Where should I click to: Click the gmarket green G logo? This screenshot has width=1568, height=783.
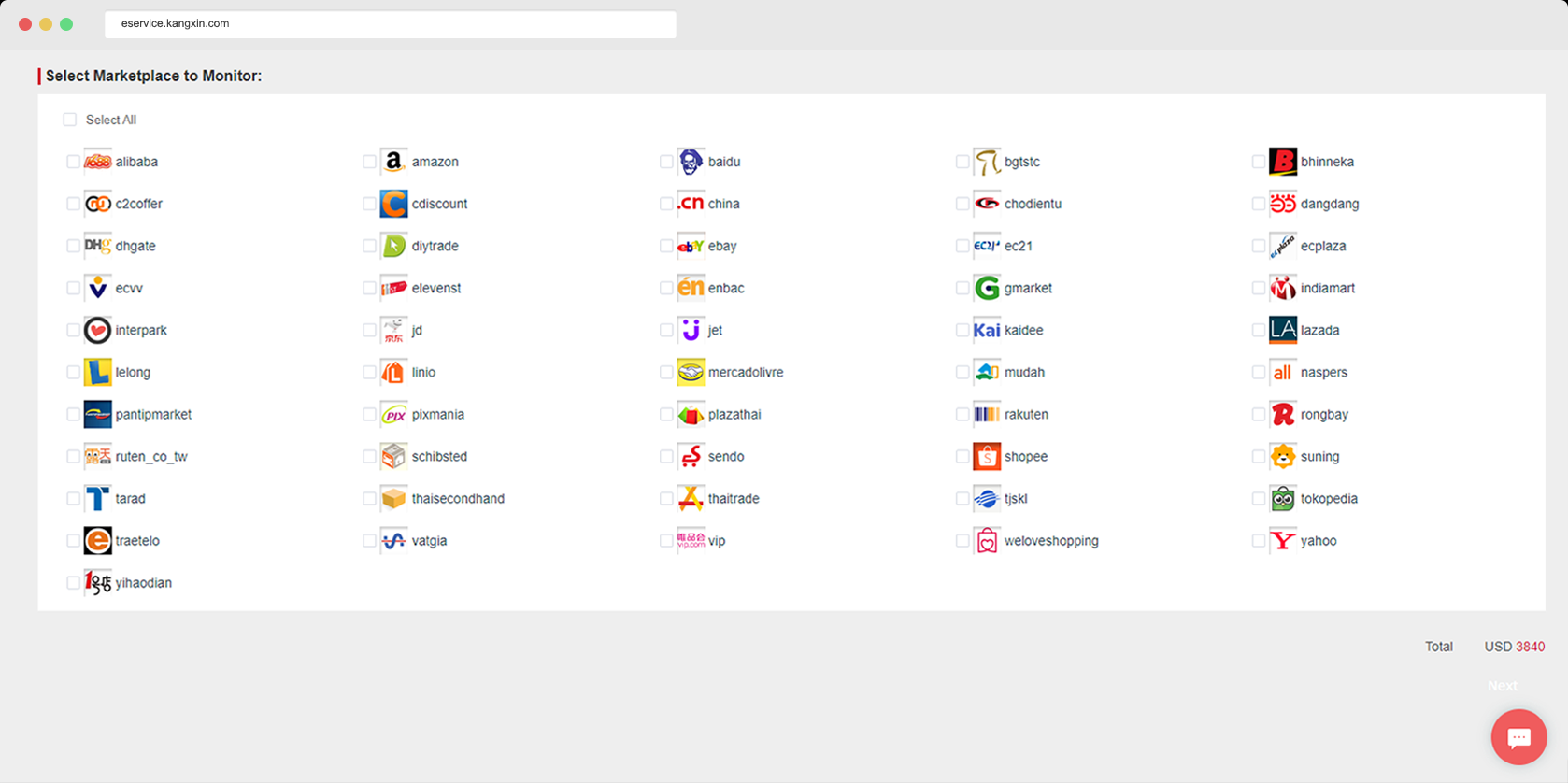click(x=987, y=288)
